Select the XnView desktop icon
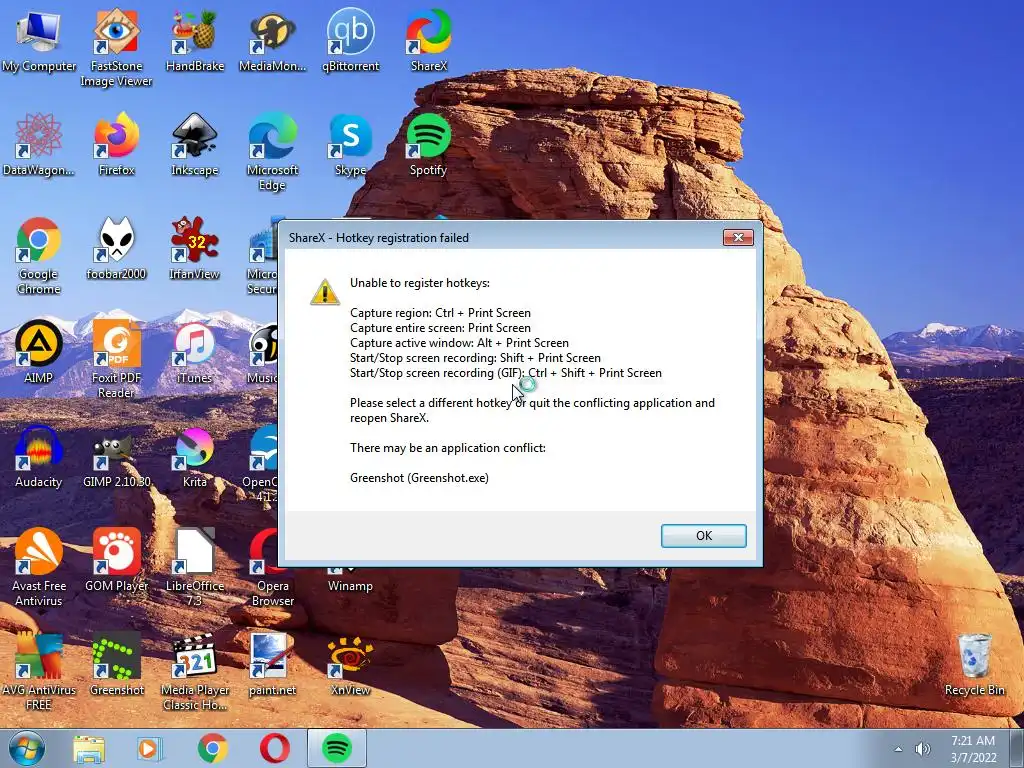 351,665
